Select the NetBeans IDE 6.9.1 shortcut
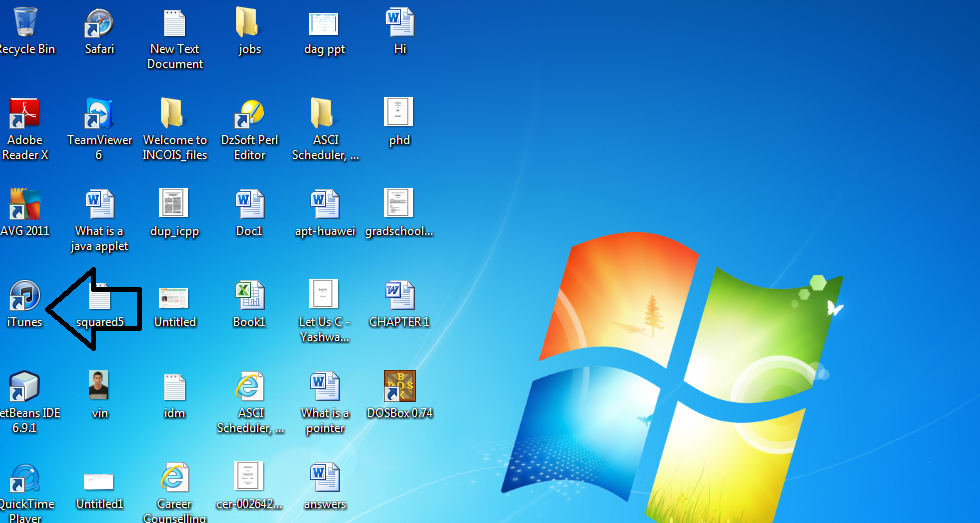The height and width of the screenshot is (523, 980). (x=24, y=387)
